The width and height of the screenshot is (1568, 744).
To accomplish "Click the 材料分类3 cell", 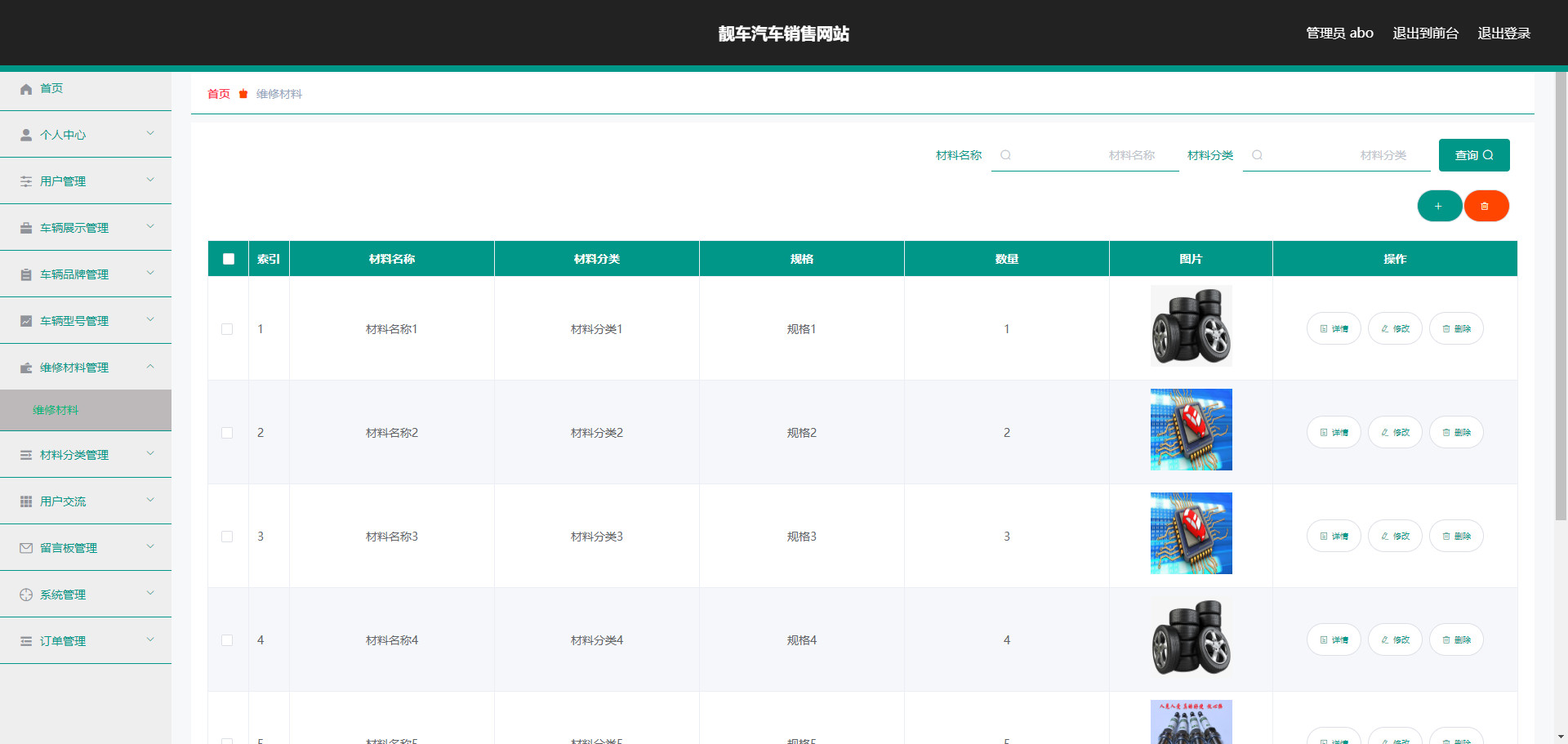I will tap(597, 537).
